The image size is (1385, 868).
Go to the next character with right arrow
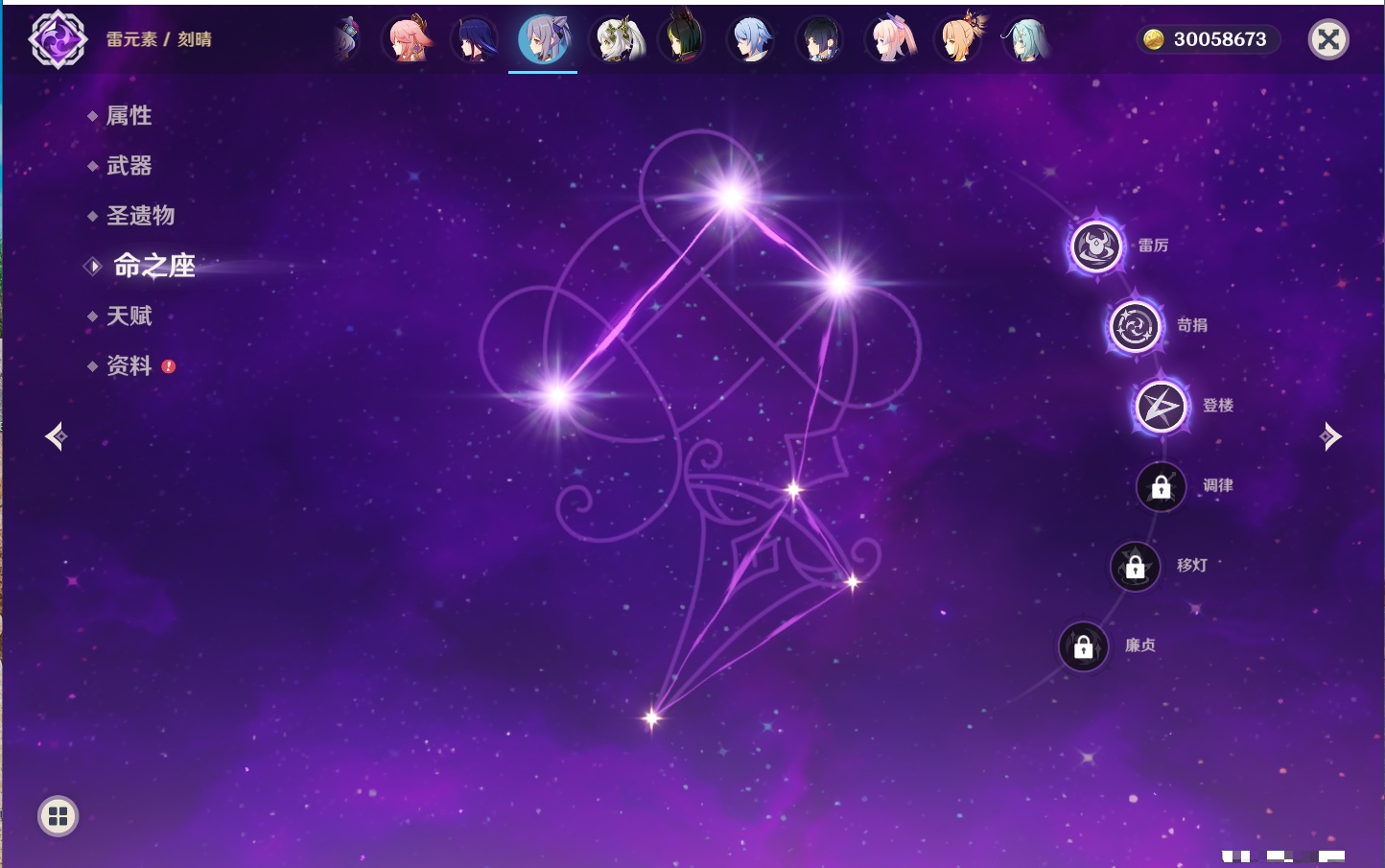coord(1330,436)
